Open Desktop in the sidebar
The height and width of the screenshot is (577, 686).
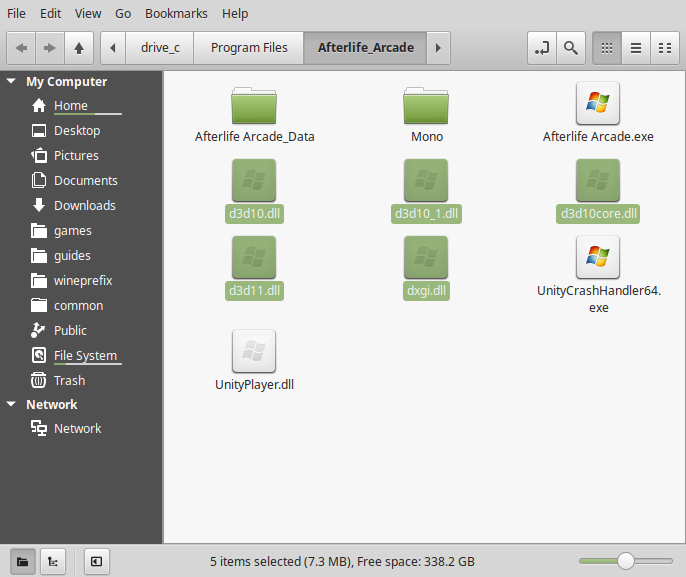click(x=81, y=130)
